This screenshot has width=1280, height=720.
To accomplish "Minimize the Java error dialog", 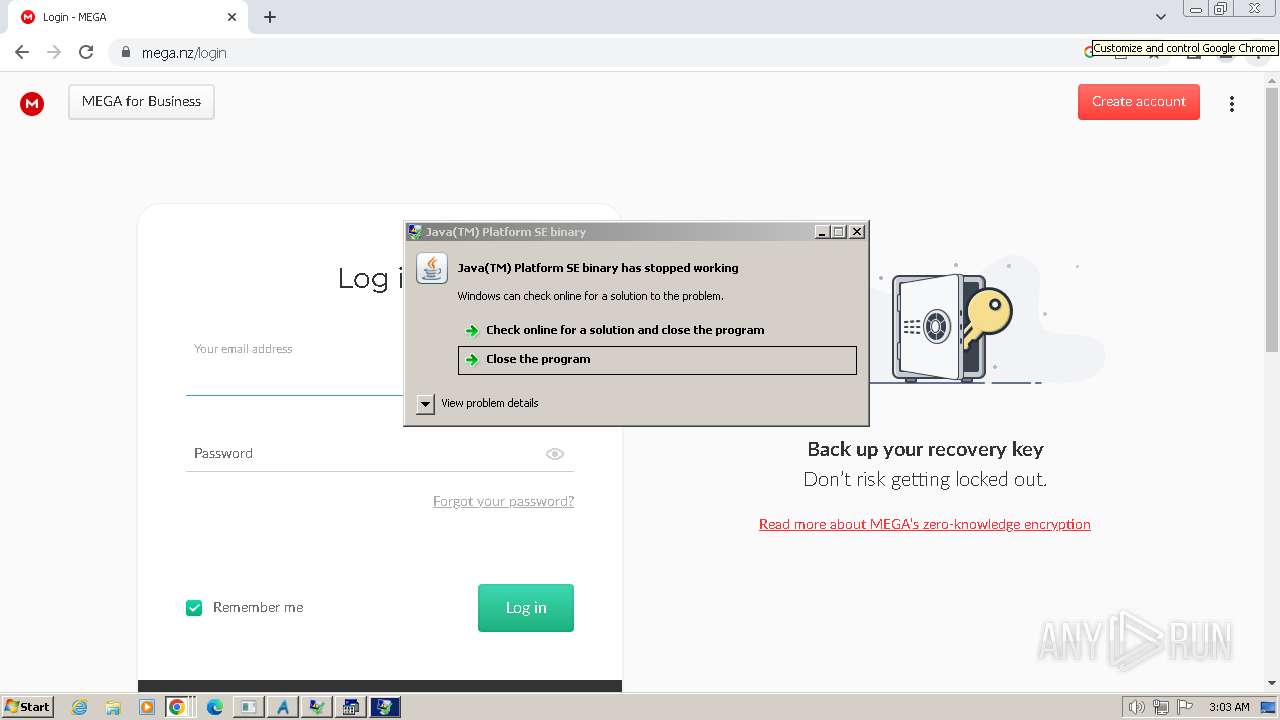I will tap(822, 232).
